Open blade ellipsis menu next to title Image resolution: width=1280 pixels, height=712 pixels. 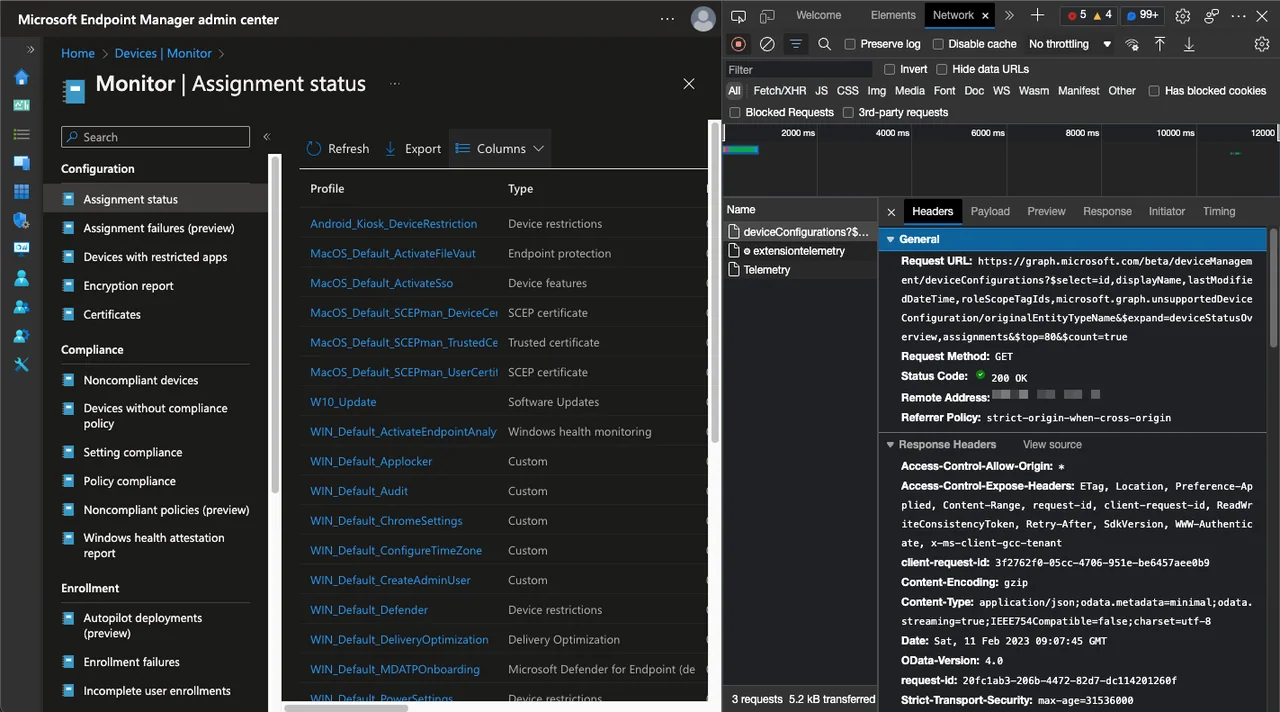[x=395, y=84]
